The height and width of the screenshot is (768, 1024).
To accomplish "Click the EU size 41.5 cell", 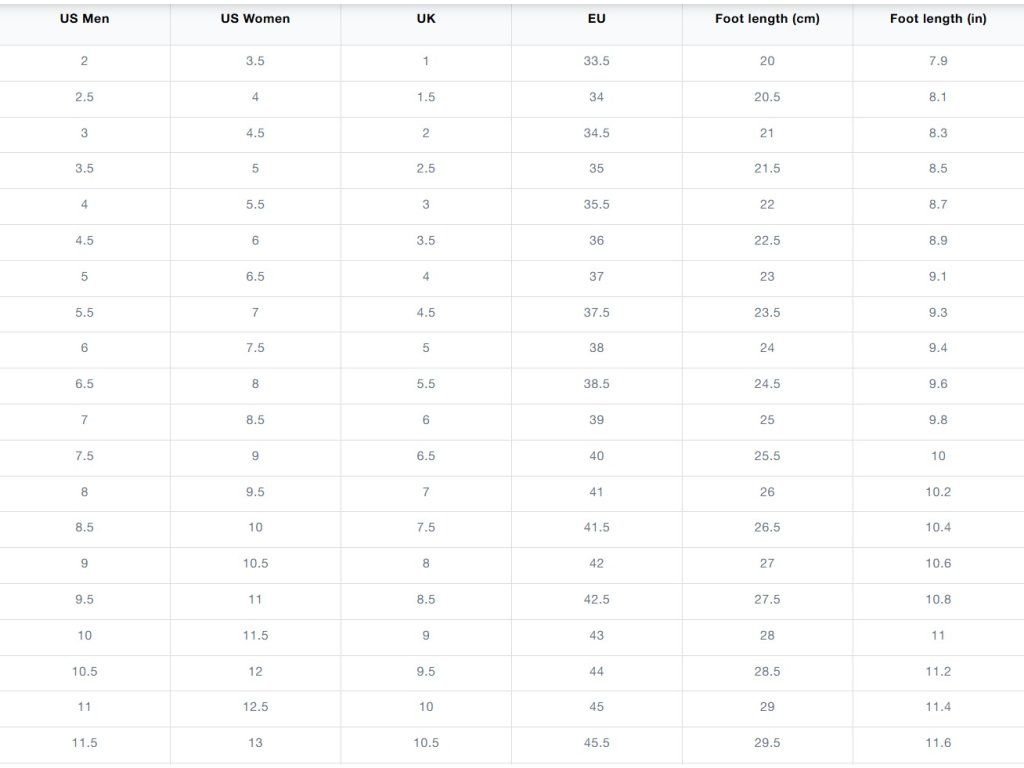I will click(x=596, y=528).
